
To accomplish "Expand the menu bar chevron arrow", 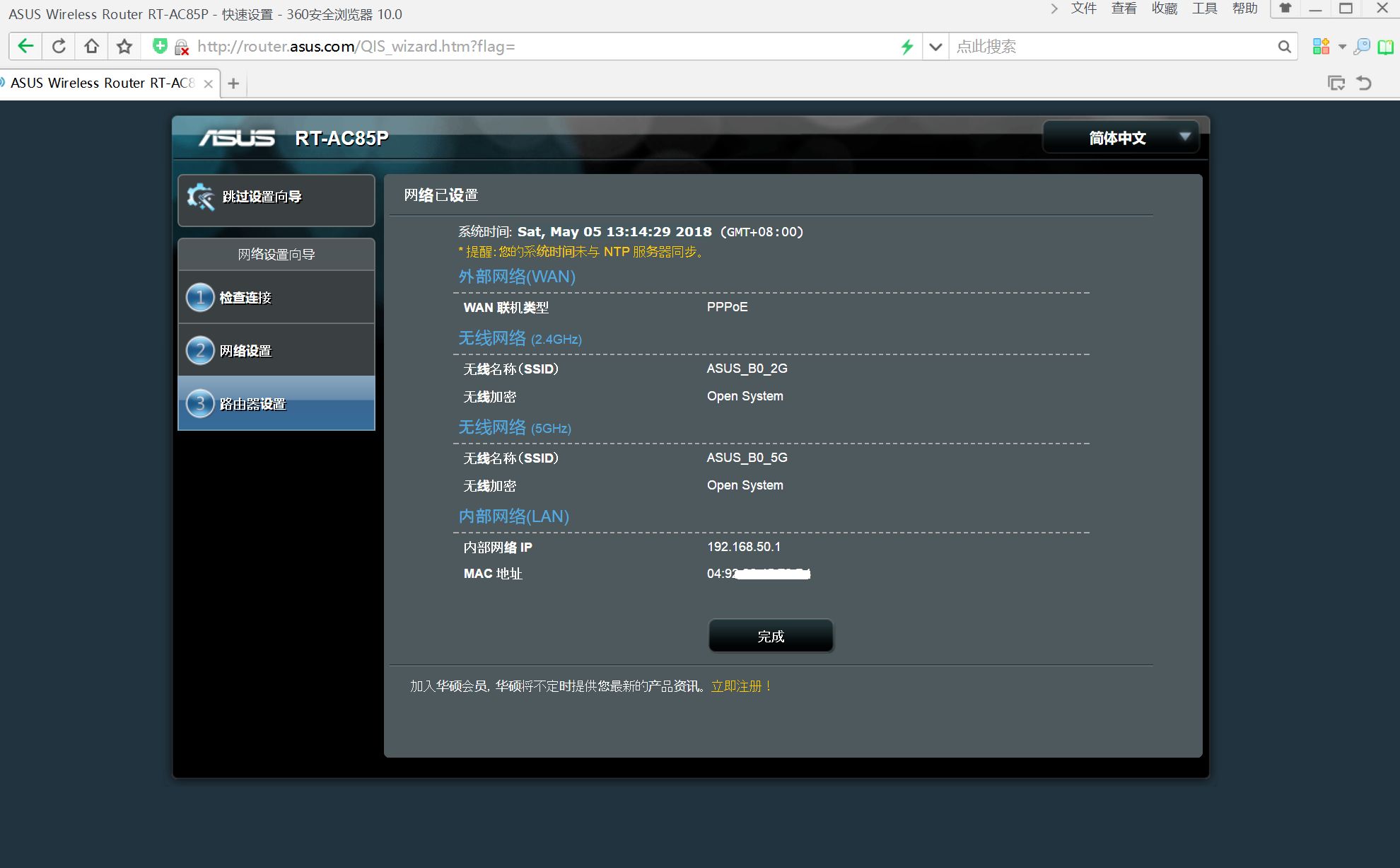I will coord(1054,8).
